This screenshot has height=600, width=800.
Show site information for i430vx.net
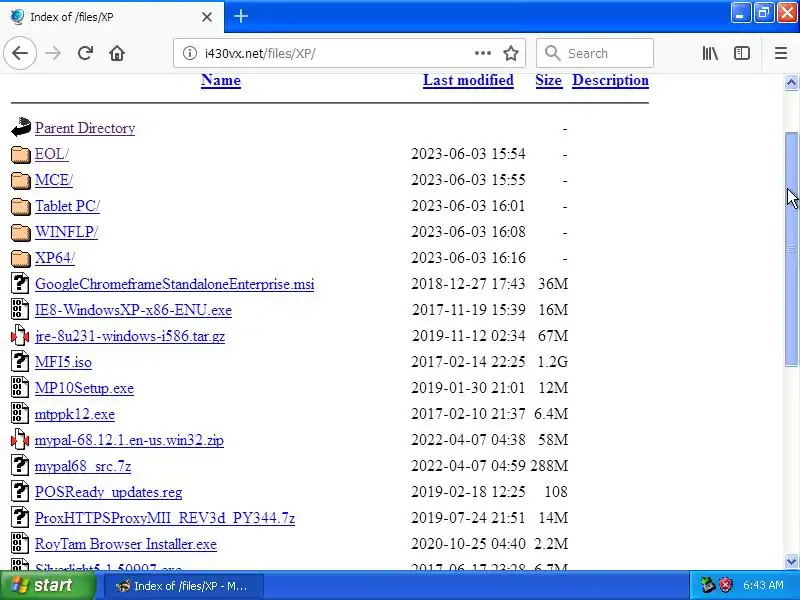pyautogui.click(x=190, y=53)
